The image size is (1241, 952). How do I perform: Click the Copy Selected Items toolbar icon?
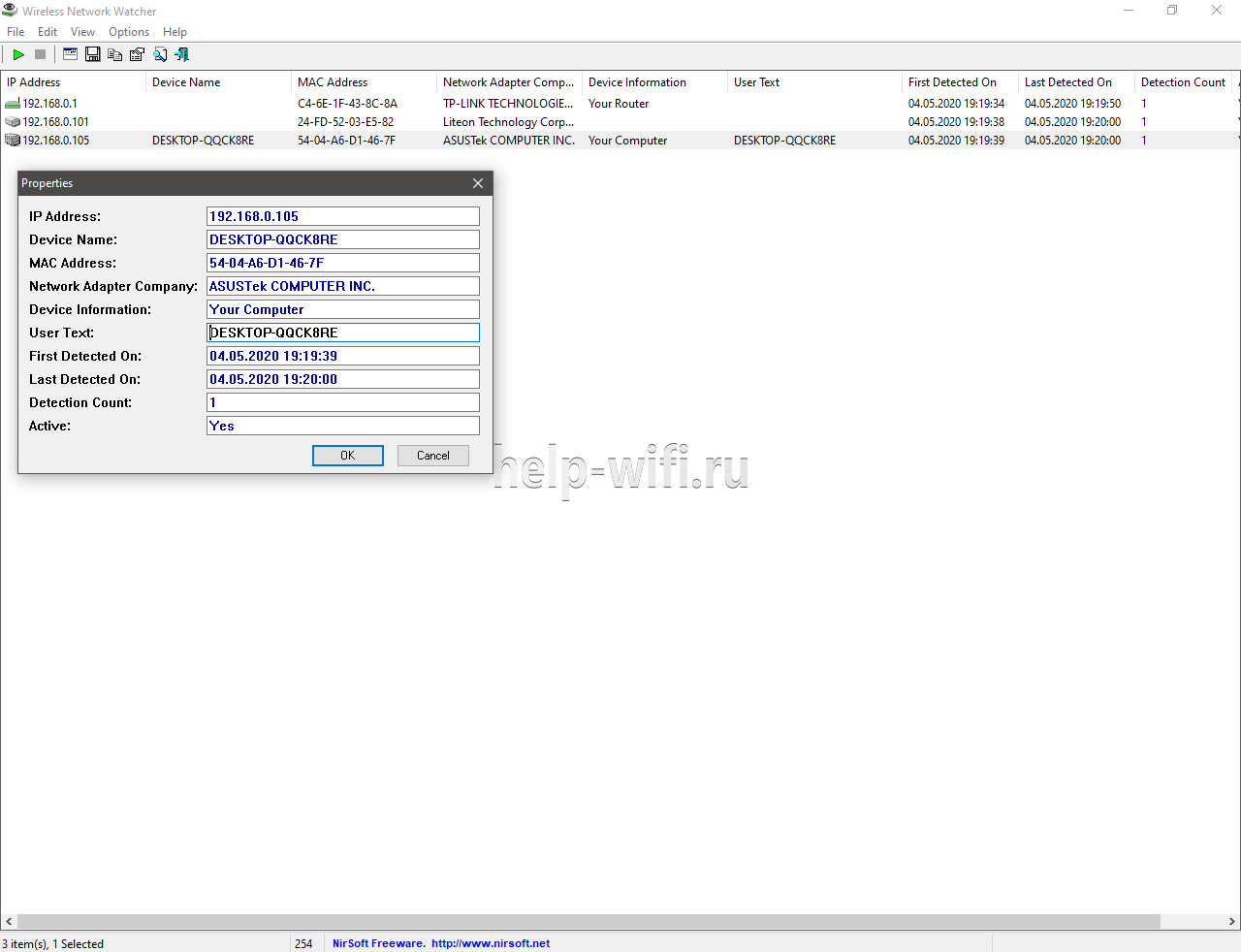[115, 54]
